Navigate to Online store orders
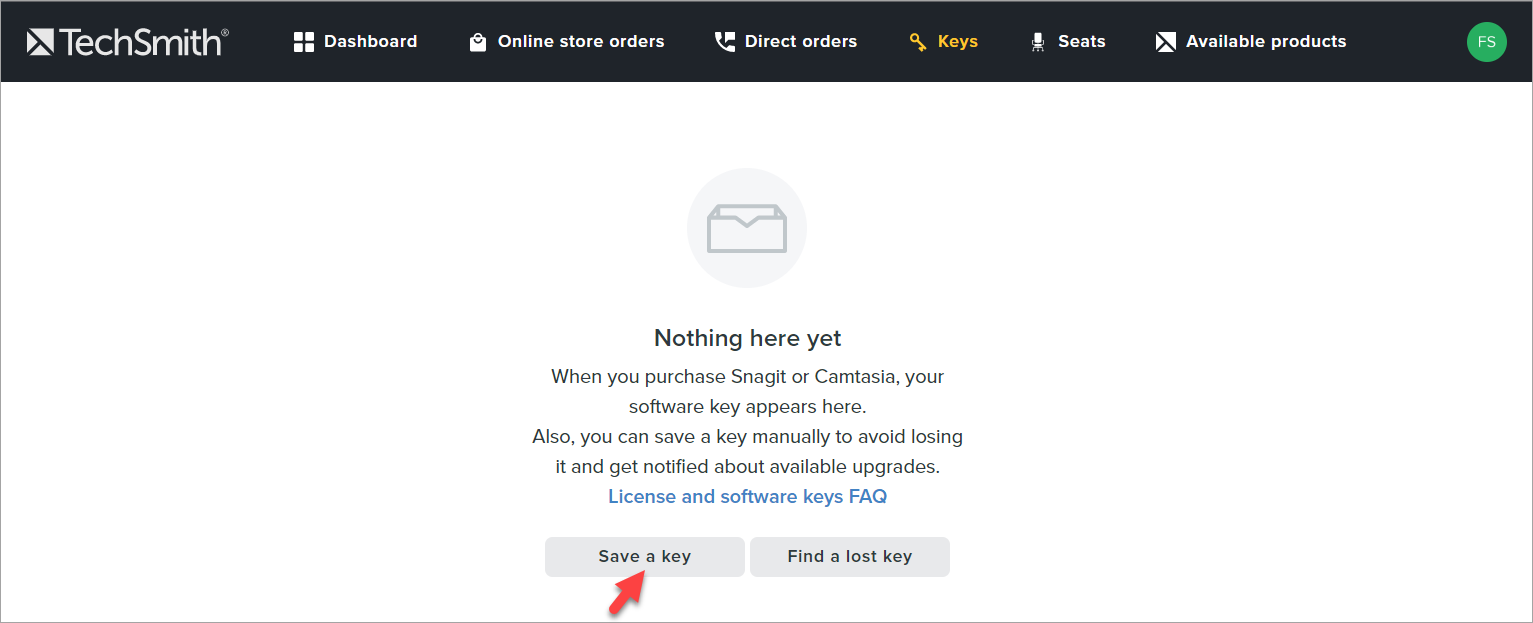The image size is (1533, 623). pos(579,41)
